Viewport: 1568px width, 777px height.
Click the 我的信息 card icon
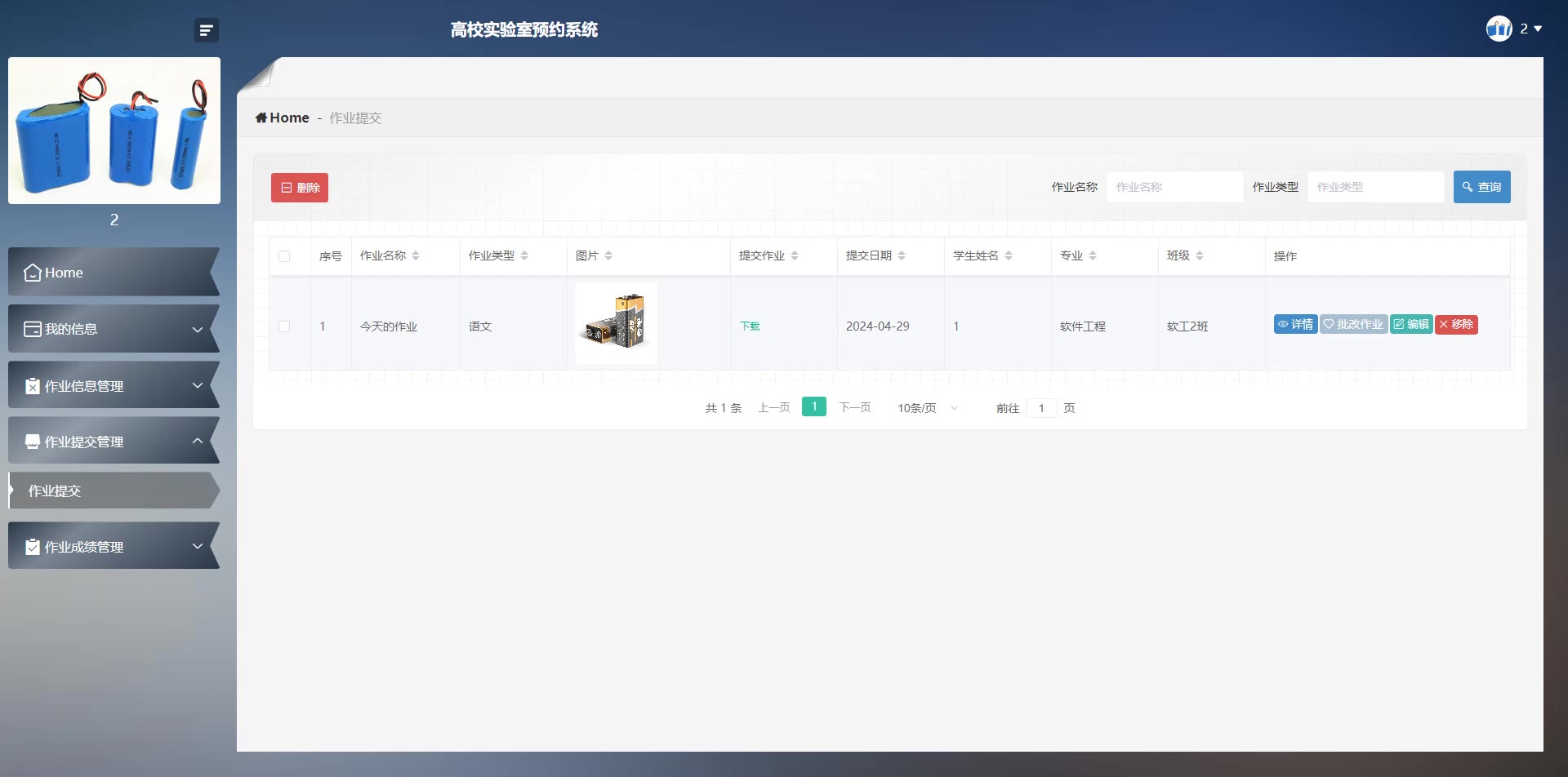tap(33, 329)
